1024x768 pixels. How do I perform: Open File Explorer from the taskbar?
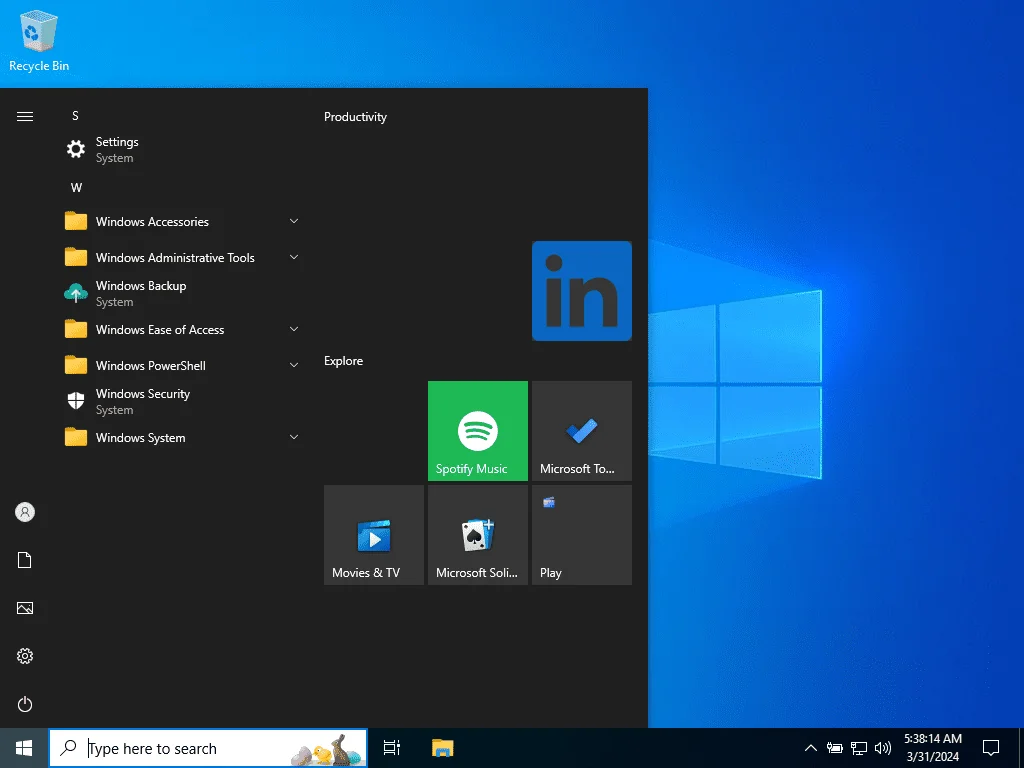(442, 748)
